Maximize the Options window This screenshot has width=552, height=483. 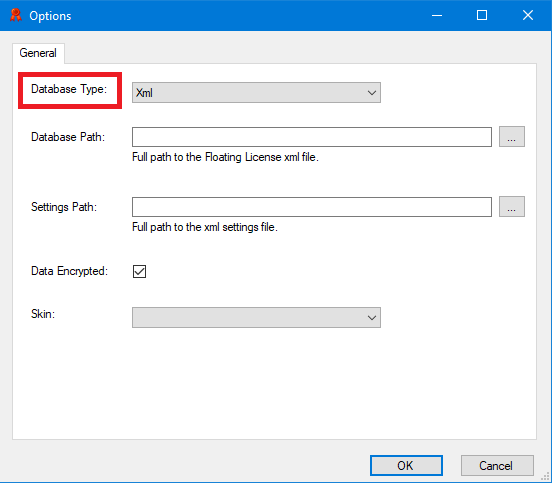coord(482,15)
